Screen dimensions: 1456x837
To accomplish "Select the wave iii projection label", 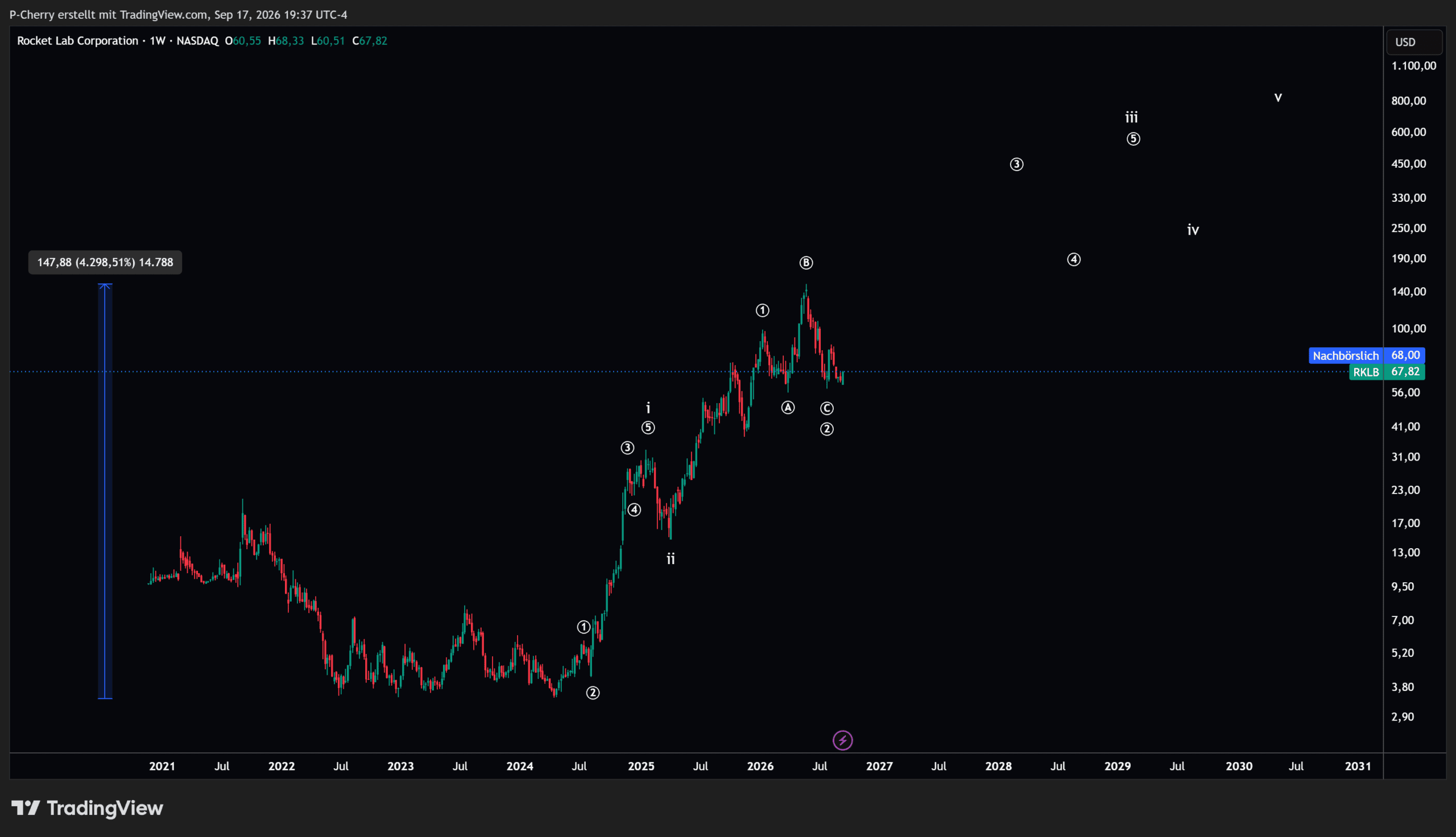I will (x=1131, y=117).
